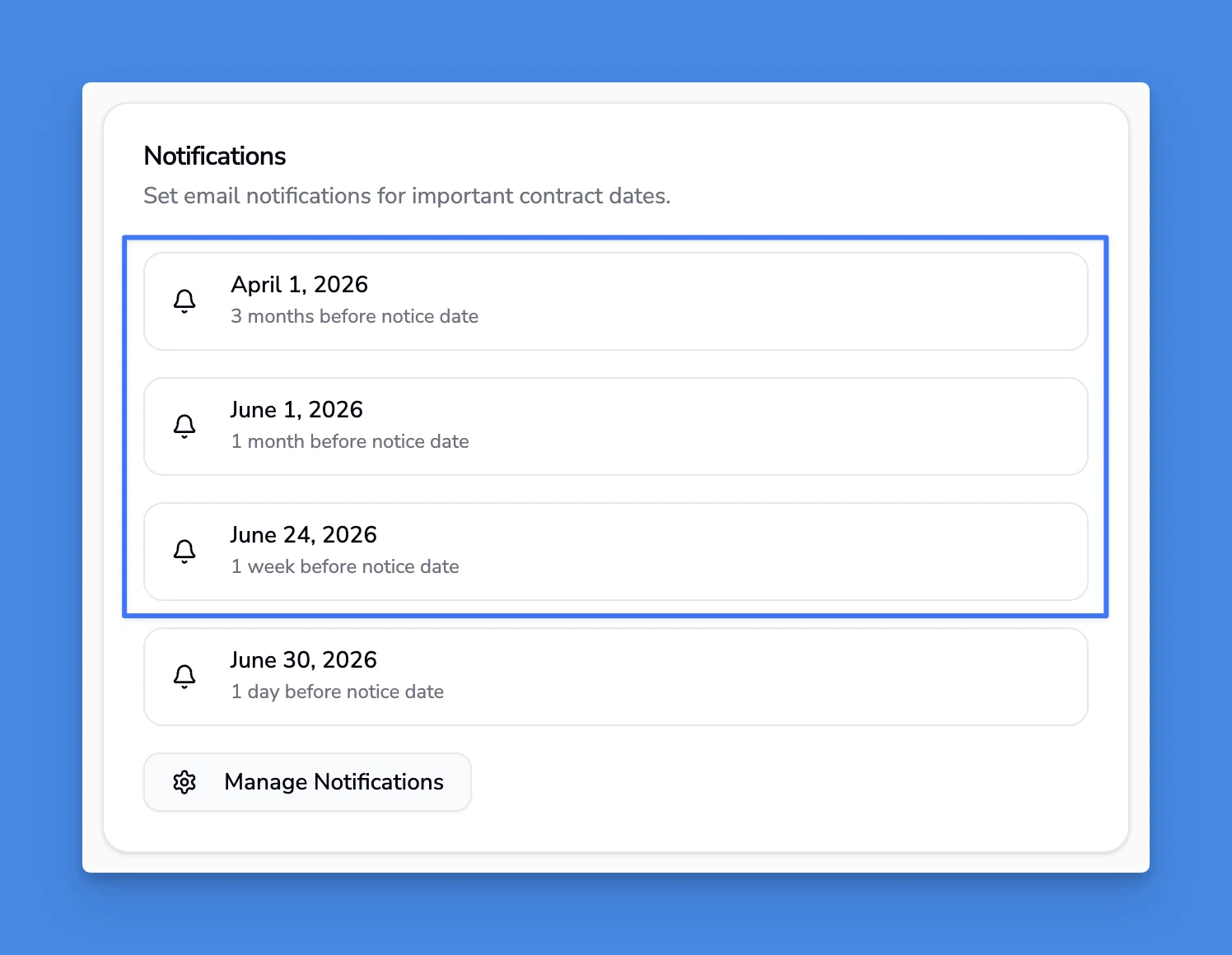Click the Notifications heading

pos(214,156)
